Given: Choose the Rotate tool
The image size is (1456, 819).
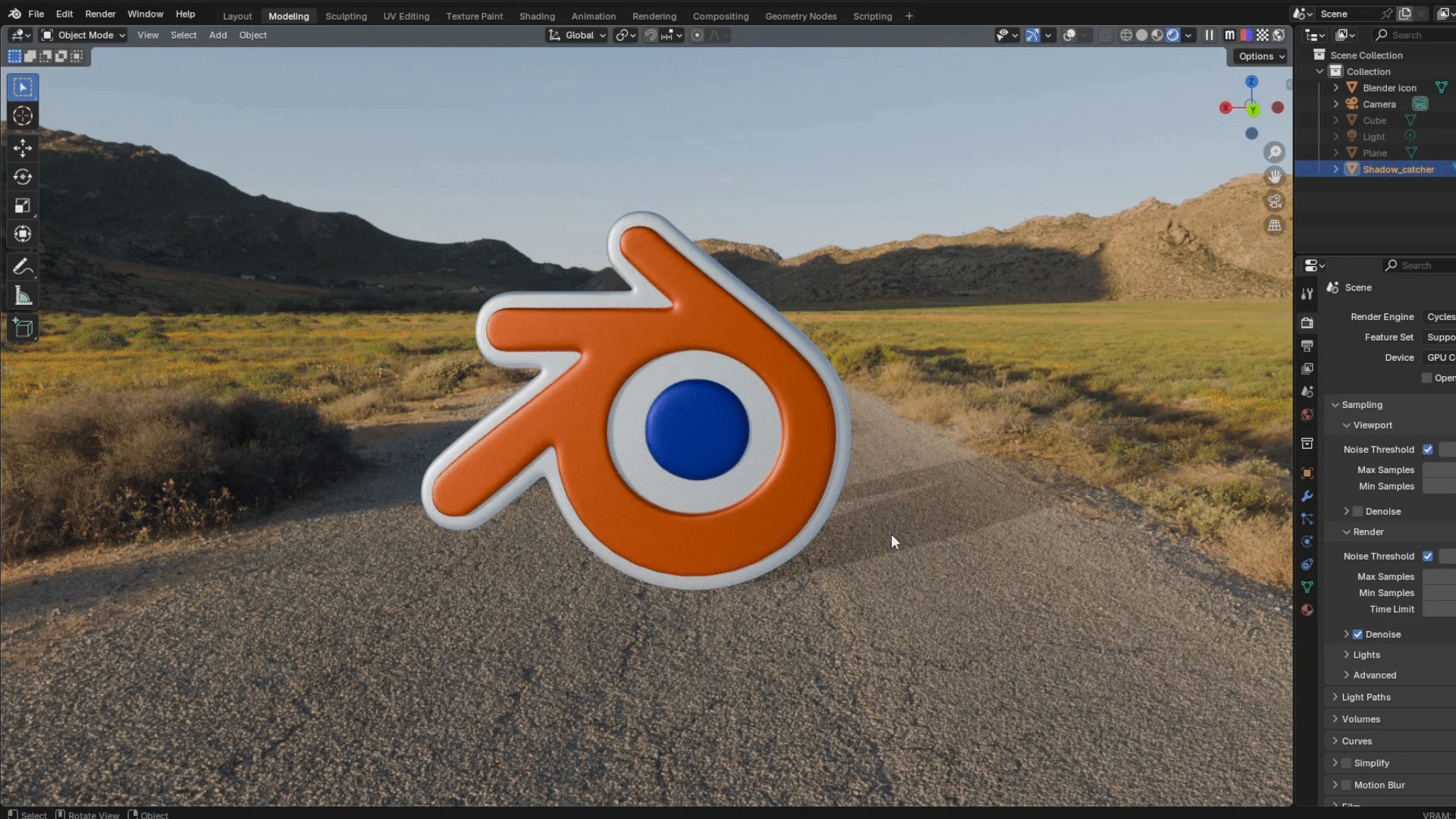Looking at the screenshot, I should click(23, 177).
